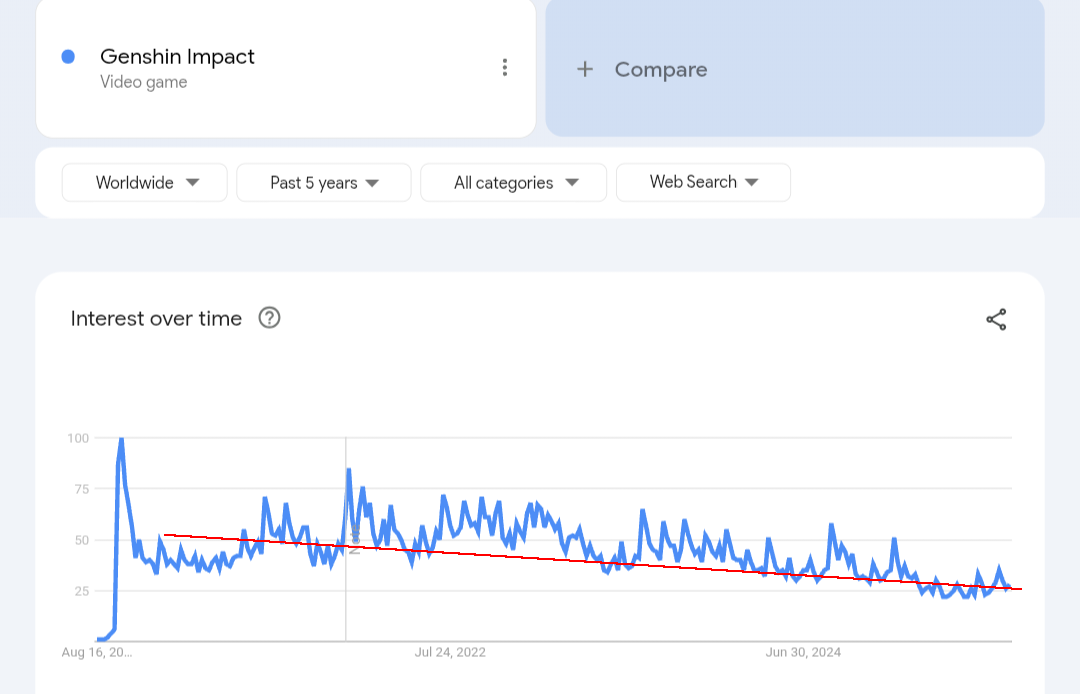Click the Aug 16 start date axis label

pos(97,652)
